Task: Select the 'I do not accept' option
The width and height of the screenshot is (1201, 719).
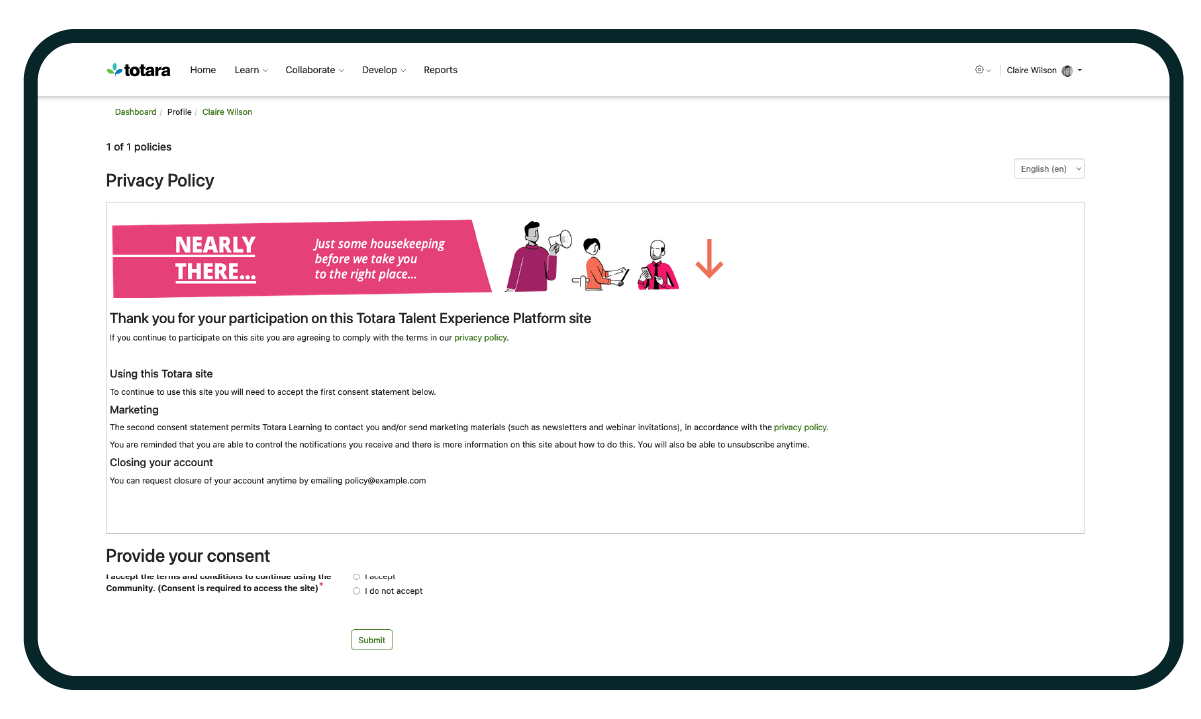Action: click(x=357, y=591)
